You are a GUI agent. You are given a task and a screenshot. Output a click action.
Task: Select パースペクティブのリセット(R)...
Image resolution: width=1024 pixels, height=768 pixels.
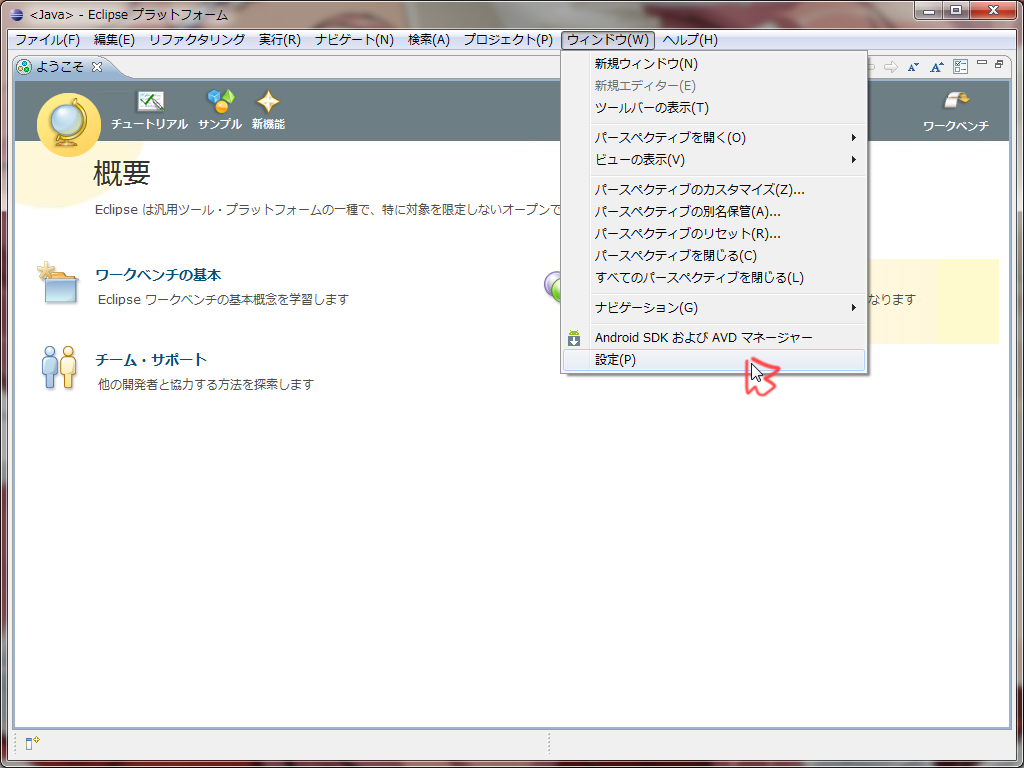pyautogui.click(x=714, y=234)
